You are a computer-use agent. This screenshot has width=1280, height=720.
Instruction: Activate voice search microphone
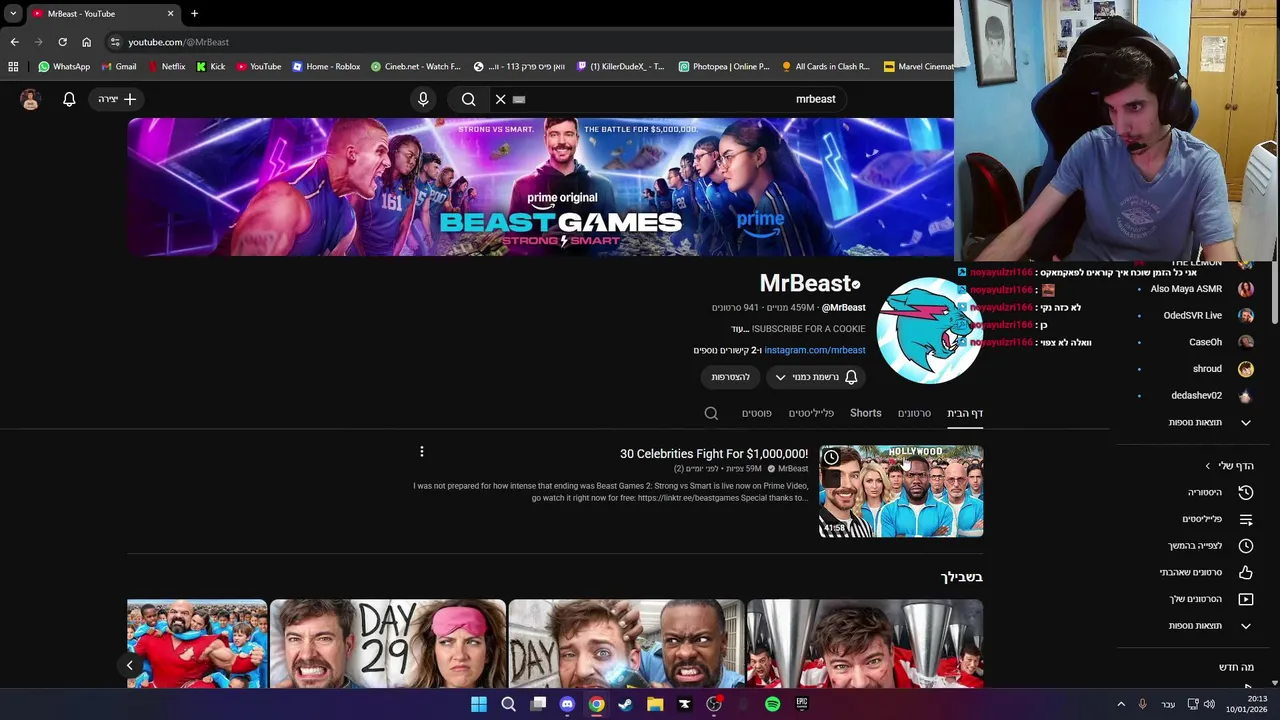coord(423,99)
